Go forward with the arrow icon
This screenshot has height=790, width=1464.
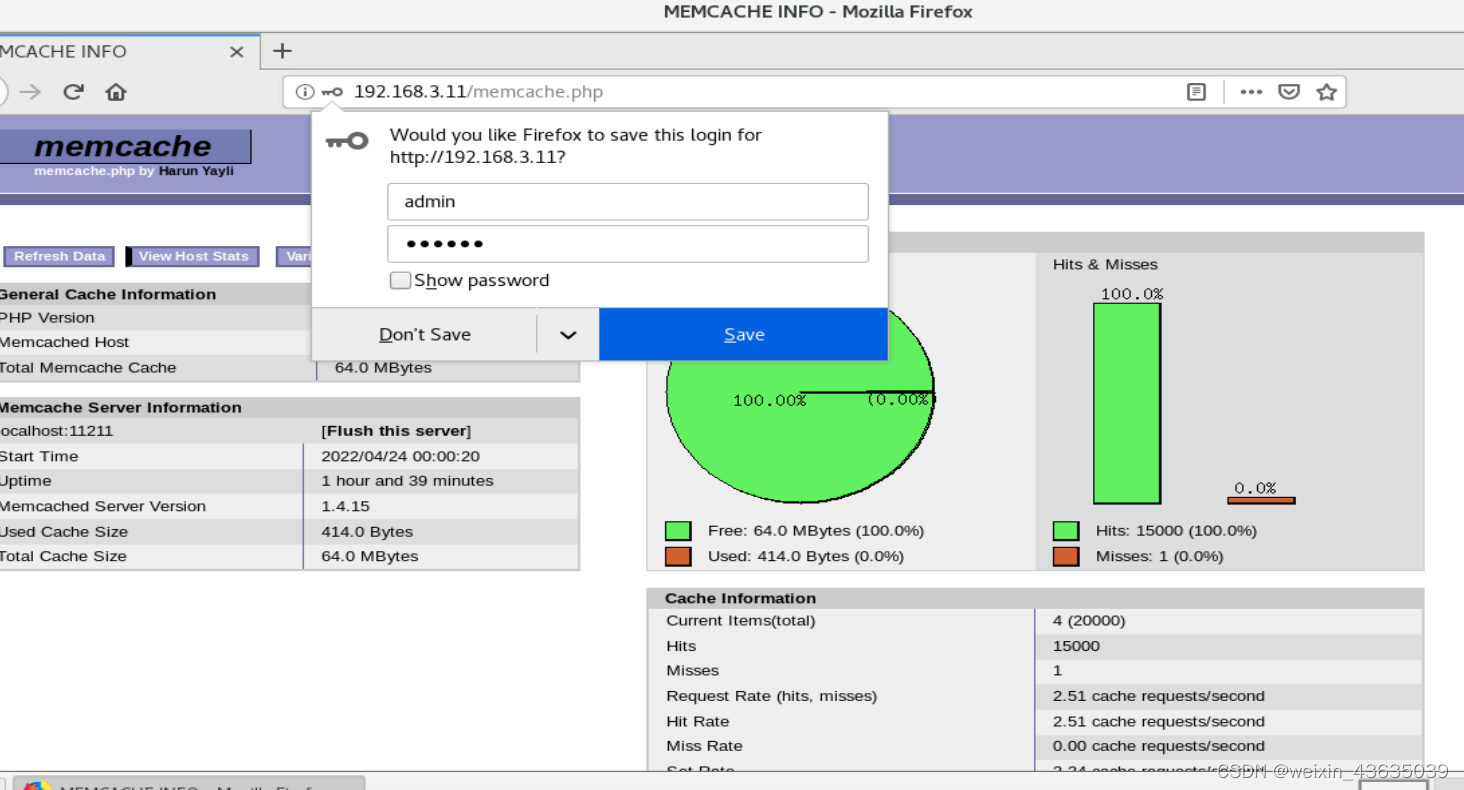[x=31, y=92]
